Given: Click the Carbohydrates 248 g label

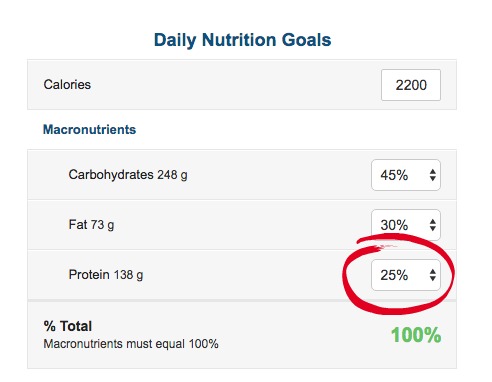Looking at the screenshot, I should (128, 175).
